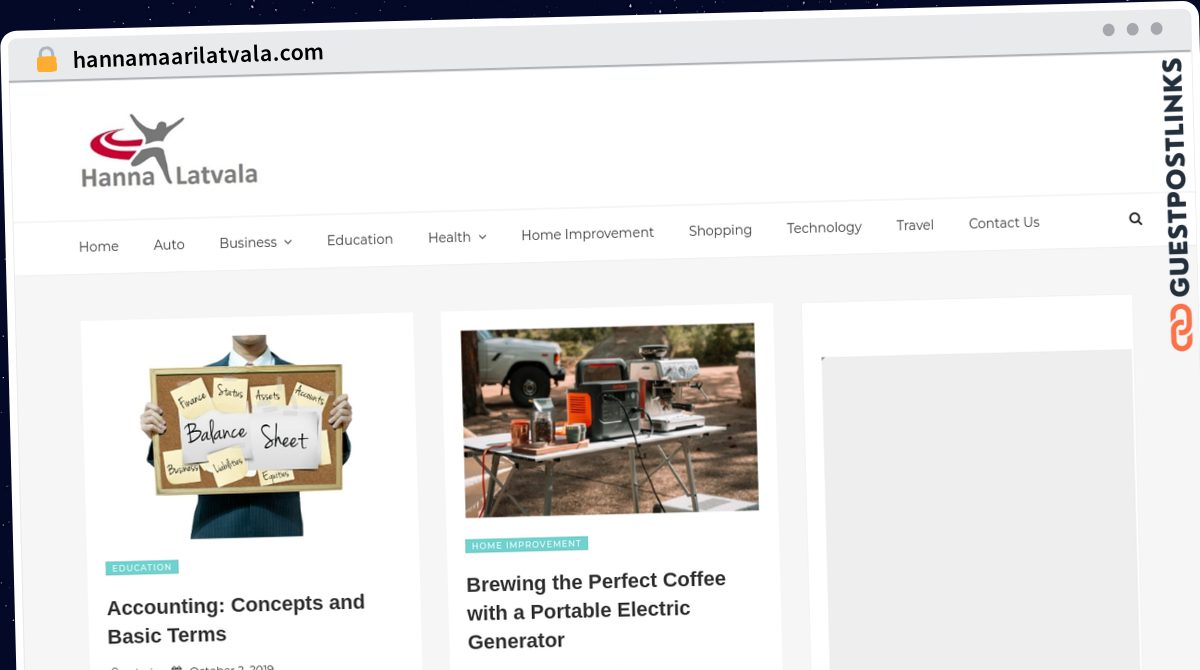
Task: Click the Hanna Latvala site logo
Action: click(x=169, y=151)
